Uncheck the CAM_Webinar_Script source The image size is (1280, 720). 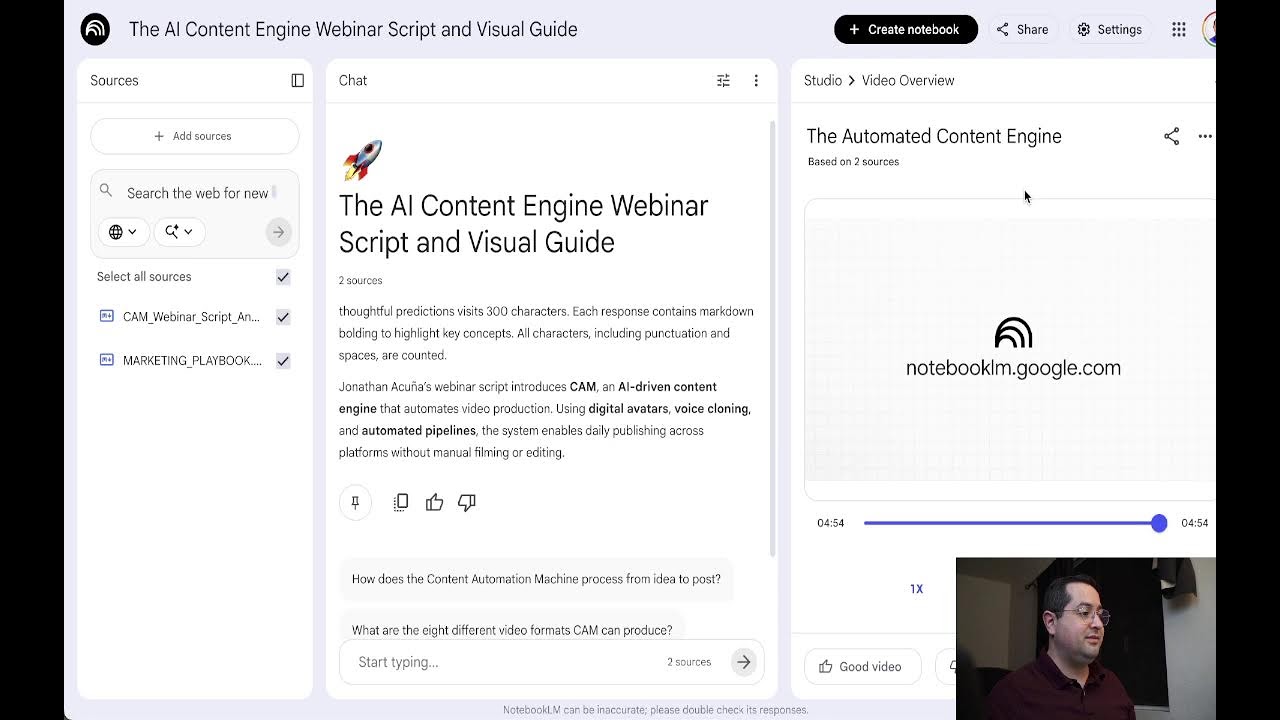(283, 317)
